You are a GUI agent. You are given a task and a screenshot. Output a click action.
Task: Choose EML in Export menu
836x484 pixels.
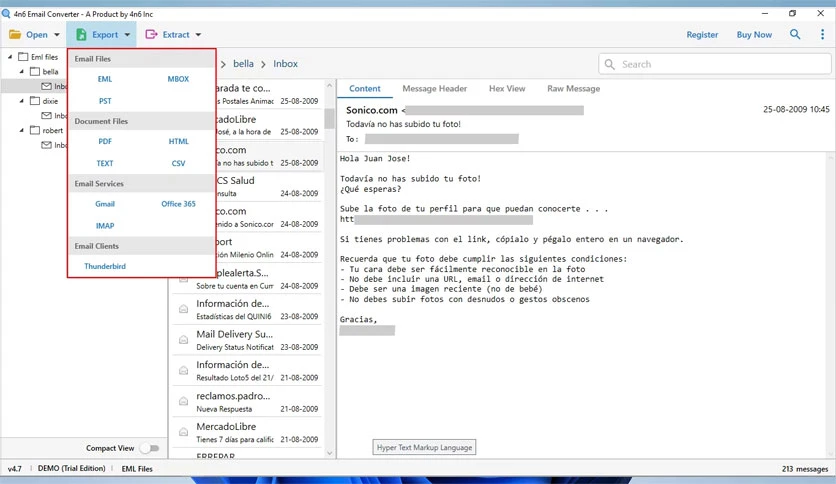click(105, 79)
